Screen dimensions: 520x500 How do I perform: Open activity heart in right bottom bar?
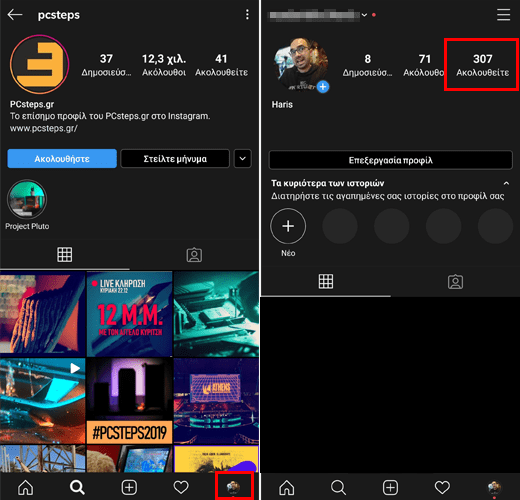[442, 488]
